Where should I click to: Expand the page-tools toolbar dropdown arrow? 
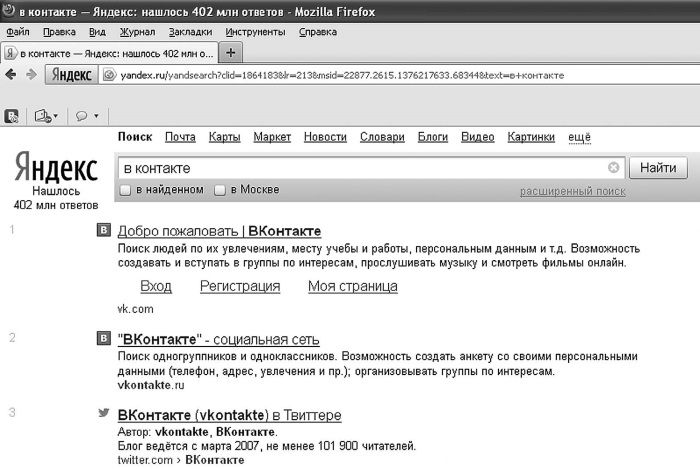[57, 116]
